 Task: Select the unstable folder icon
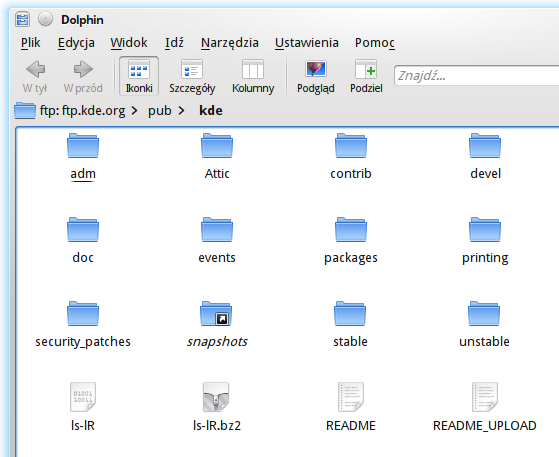click(x=484, y=314)
